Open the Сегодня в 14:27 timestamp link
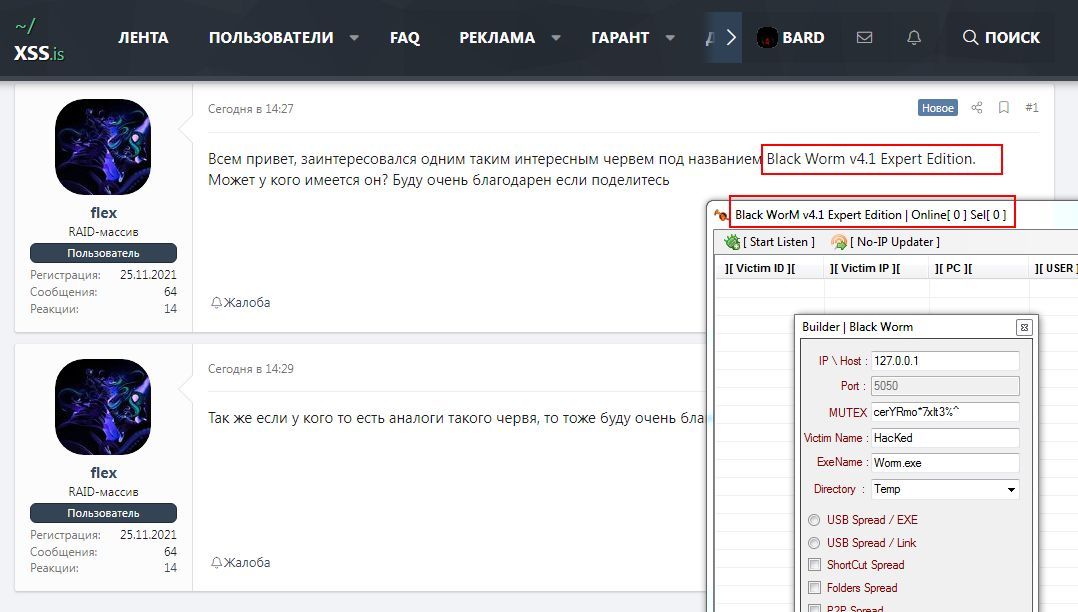 pos(251,109)
